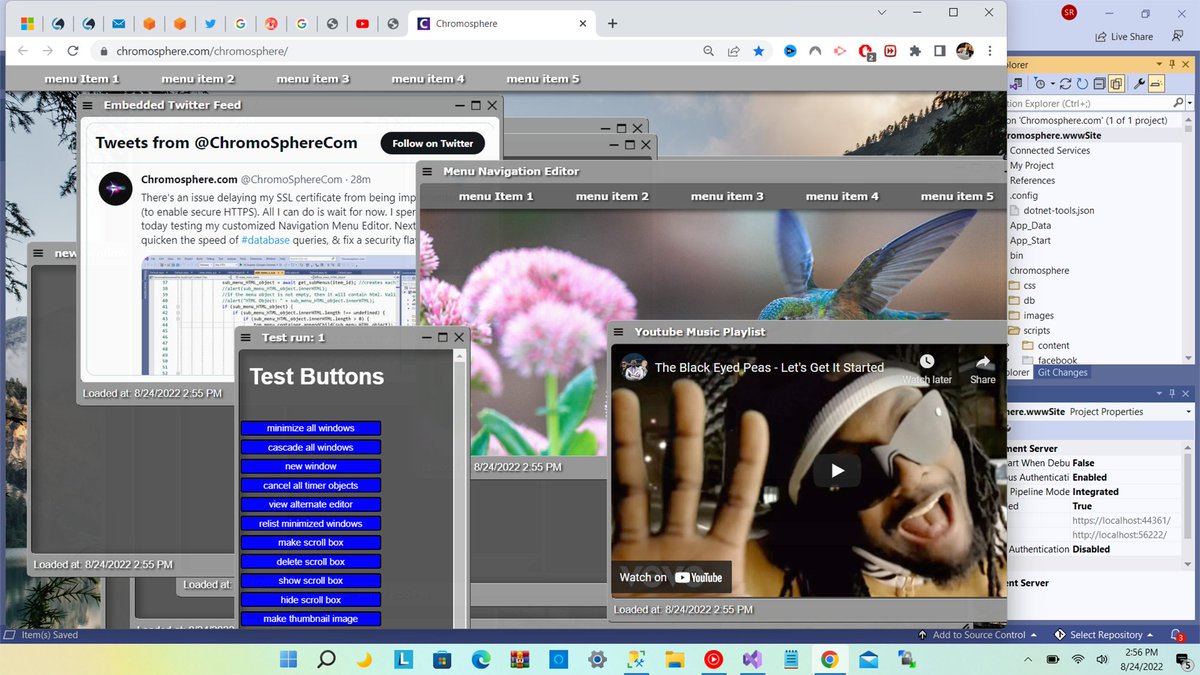Click the red fast-forward extension icon
The width and height of the screenshot is (1200, 675).
click(x=890, y=51)
